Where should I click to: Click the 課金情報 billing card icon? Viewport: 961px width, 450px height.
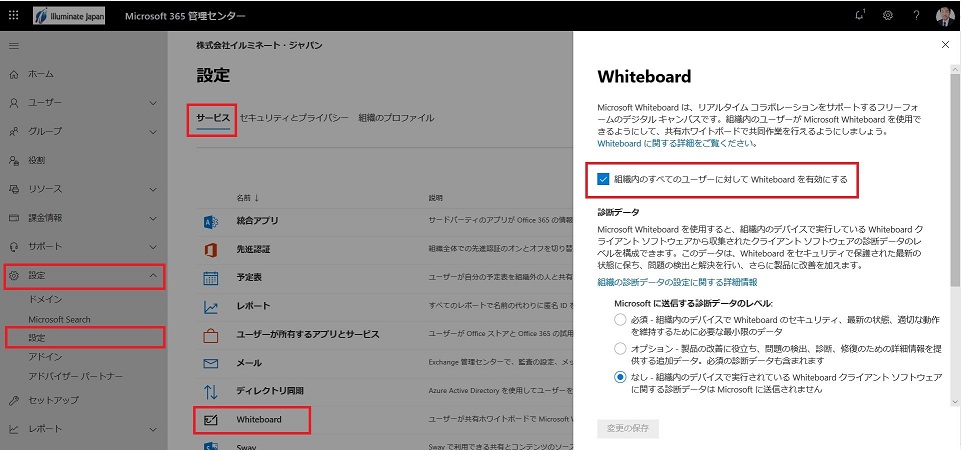(13, 218)
